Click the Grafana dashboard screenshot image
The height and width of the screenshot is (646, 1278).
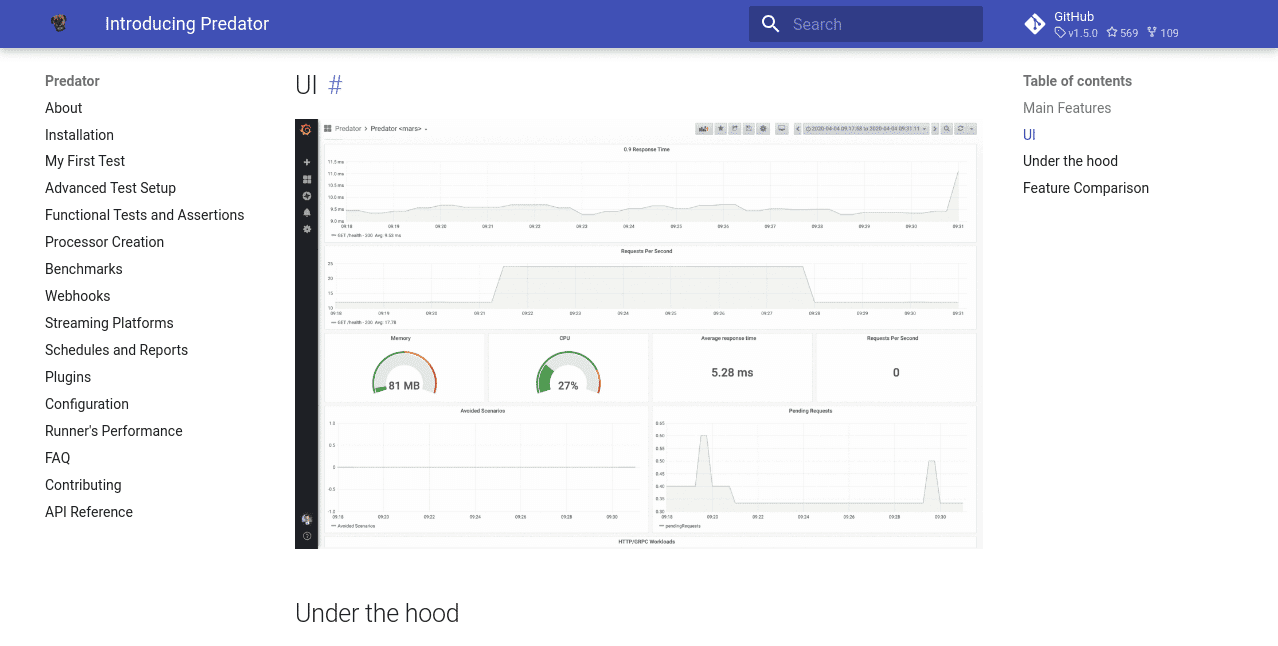639,334
